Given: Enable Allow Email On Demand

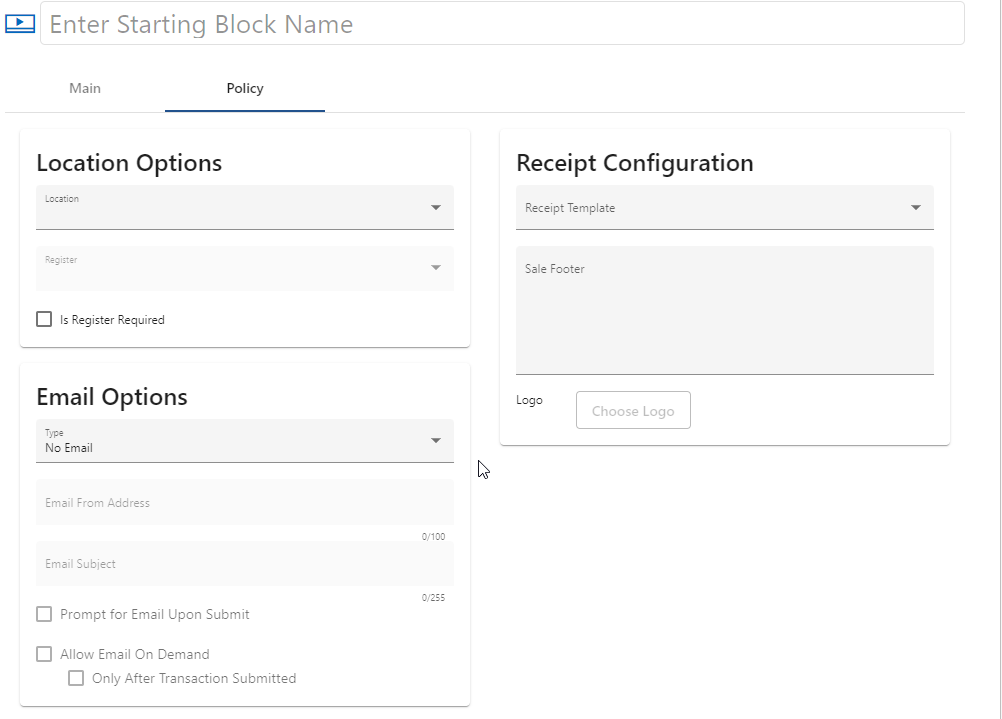Looking at the screenshot, I should tap(44, 653).
